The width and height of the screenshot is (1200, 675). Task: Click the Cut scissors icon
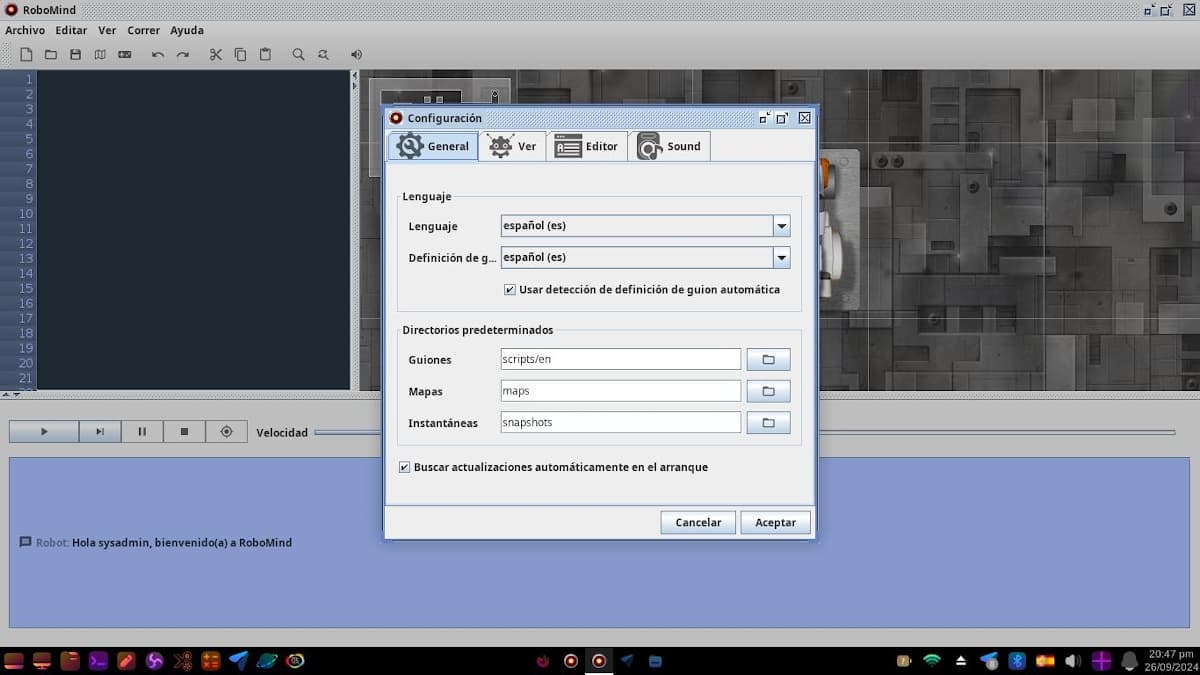click(x=215, y=54)
